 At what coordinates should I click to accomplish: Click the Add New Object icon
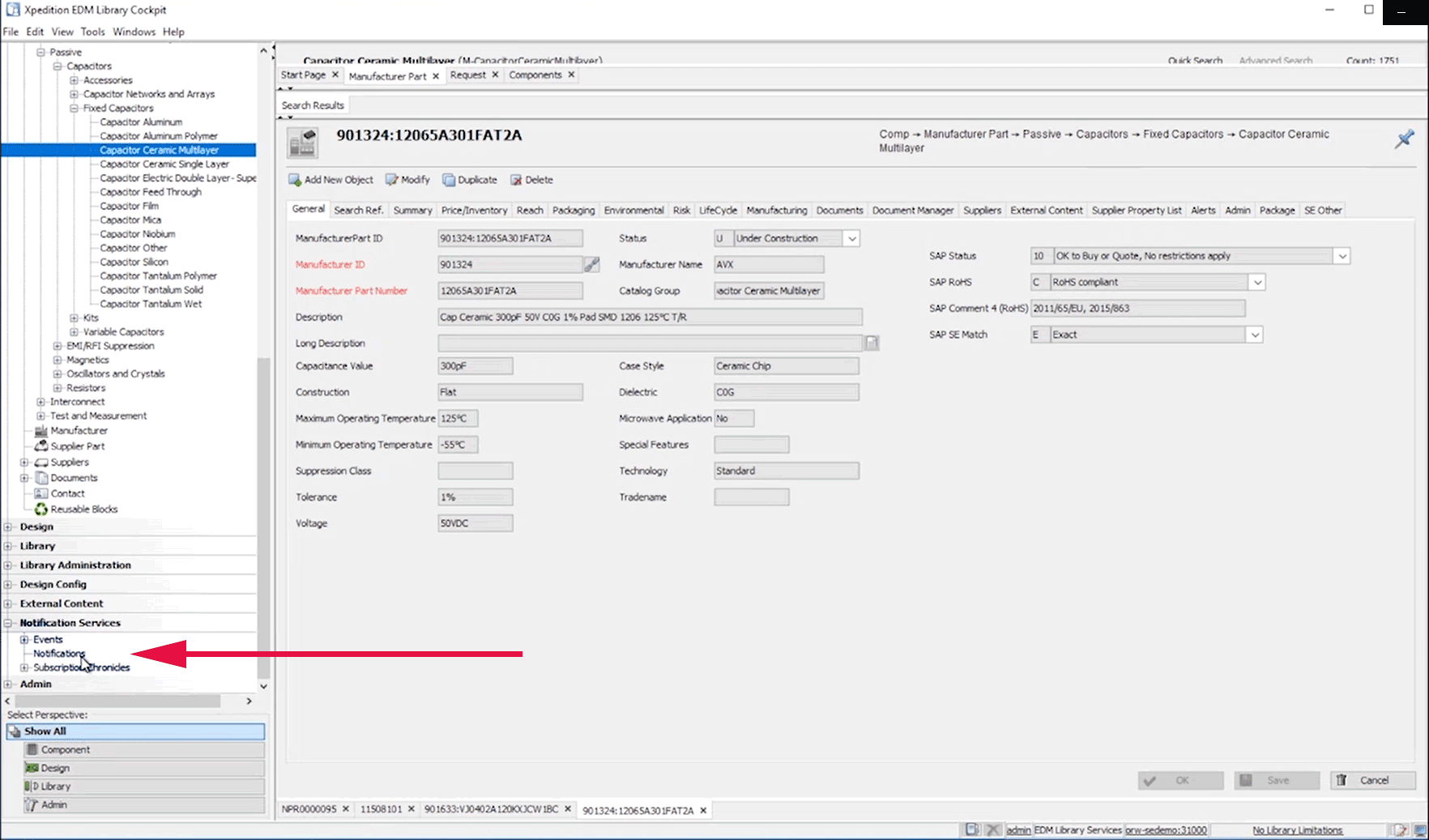(x=295, y=180)
